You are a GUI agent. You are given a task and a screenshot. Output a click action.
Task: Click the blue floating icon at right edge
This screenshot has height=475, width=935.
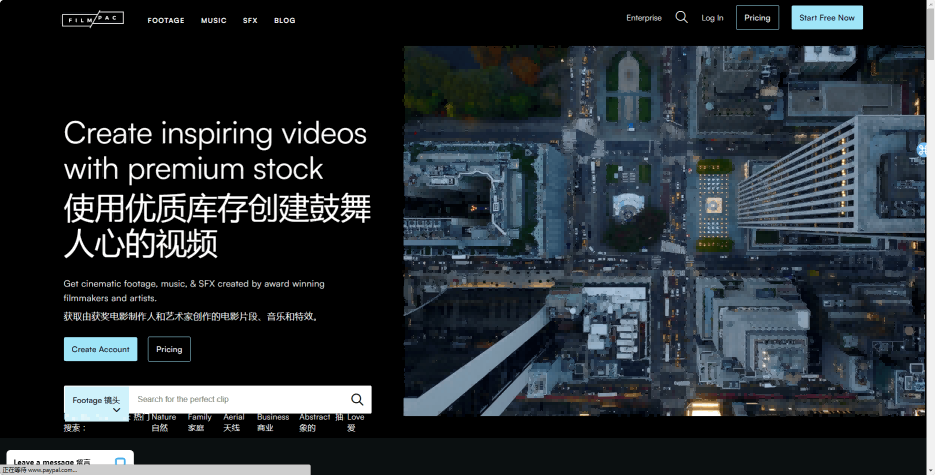pos(923,150)
